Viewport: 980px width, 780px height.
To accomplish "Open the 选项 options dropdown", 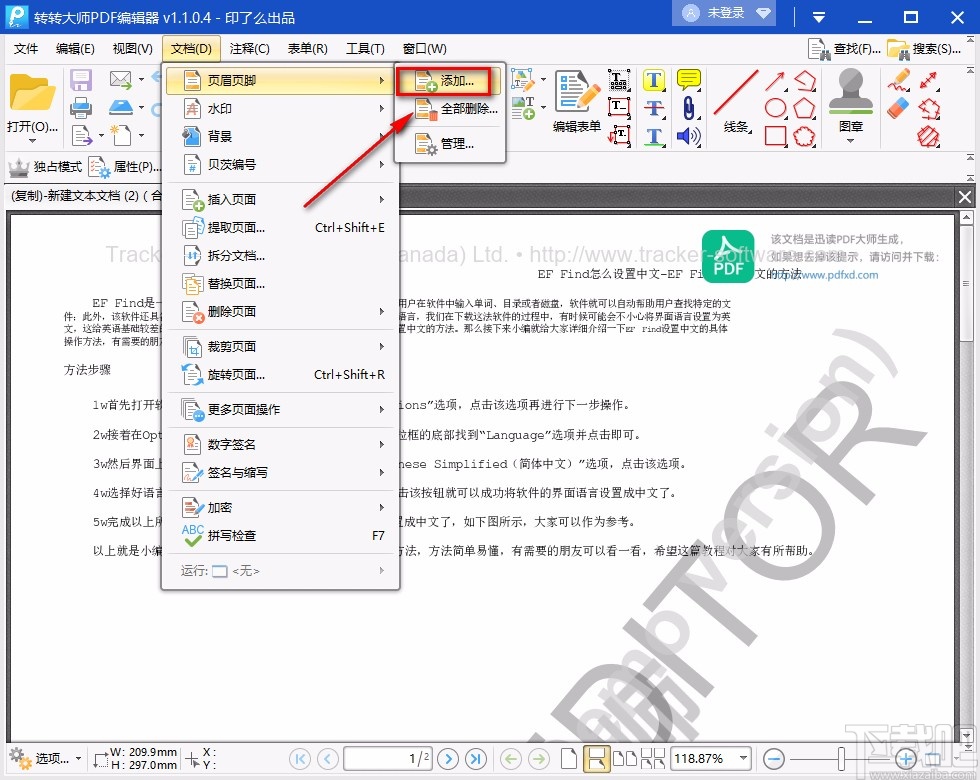I will 46,759.
